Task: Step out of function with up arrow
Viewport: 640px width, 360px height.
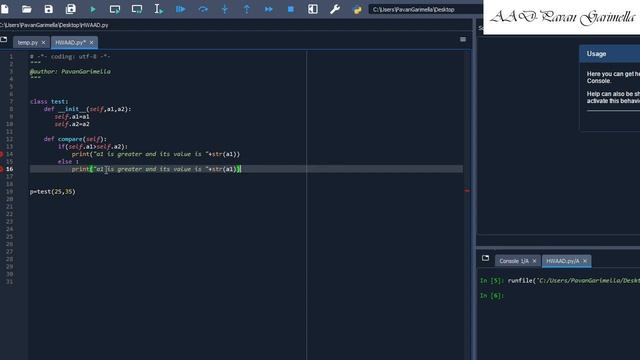Action: (247, 9)
